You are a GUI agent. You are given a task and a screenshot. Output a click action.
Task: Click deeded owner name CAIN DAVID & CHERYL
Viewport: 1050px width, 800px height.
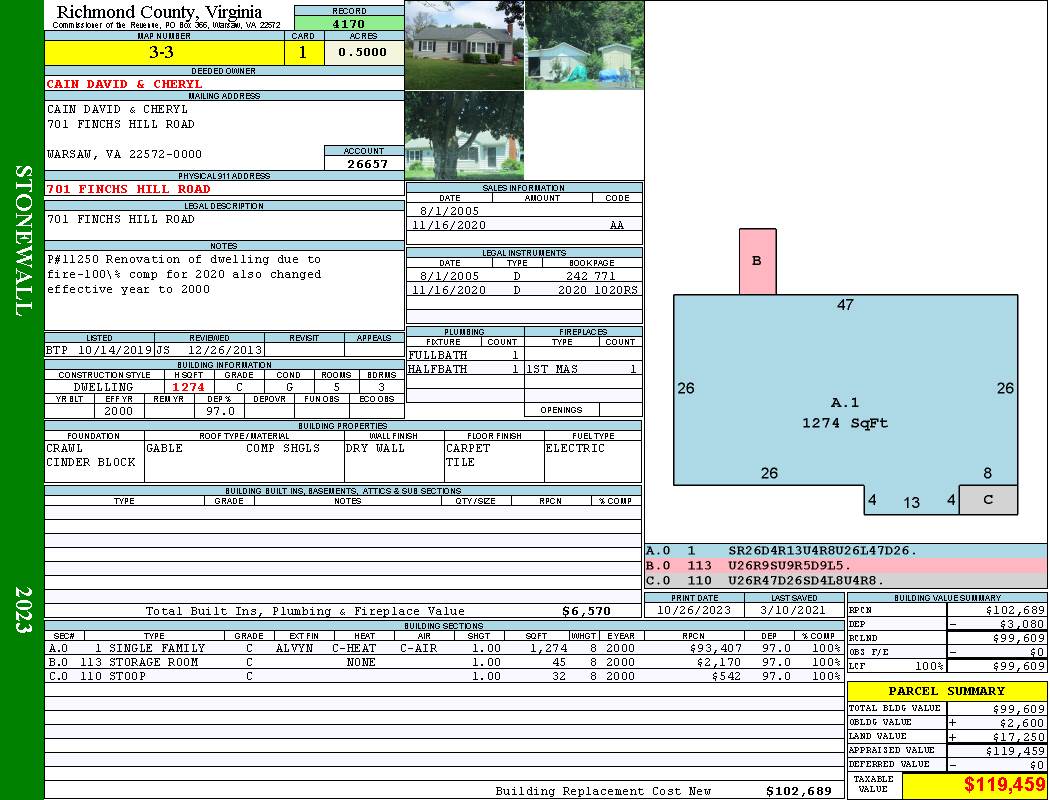[124, 84]
